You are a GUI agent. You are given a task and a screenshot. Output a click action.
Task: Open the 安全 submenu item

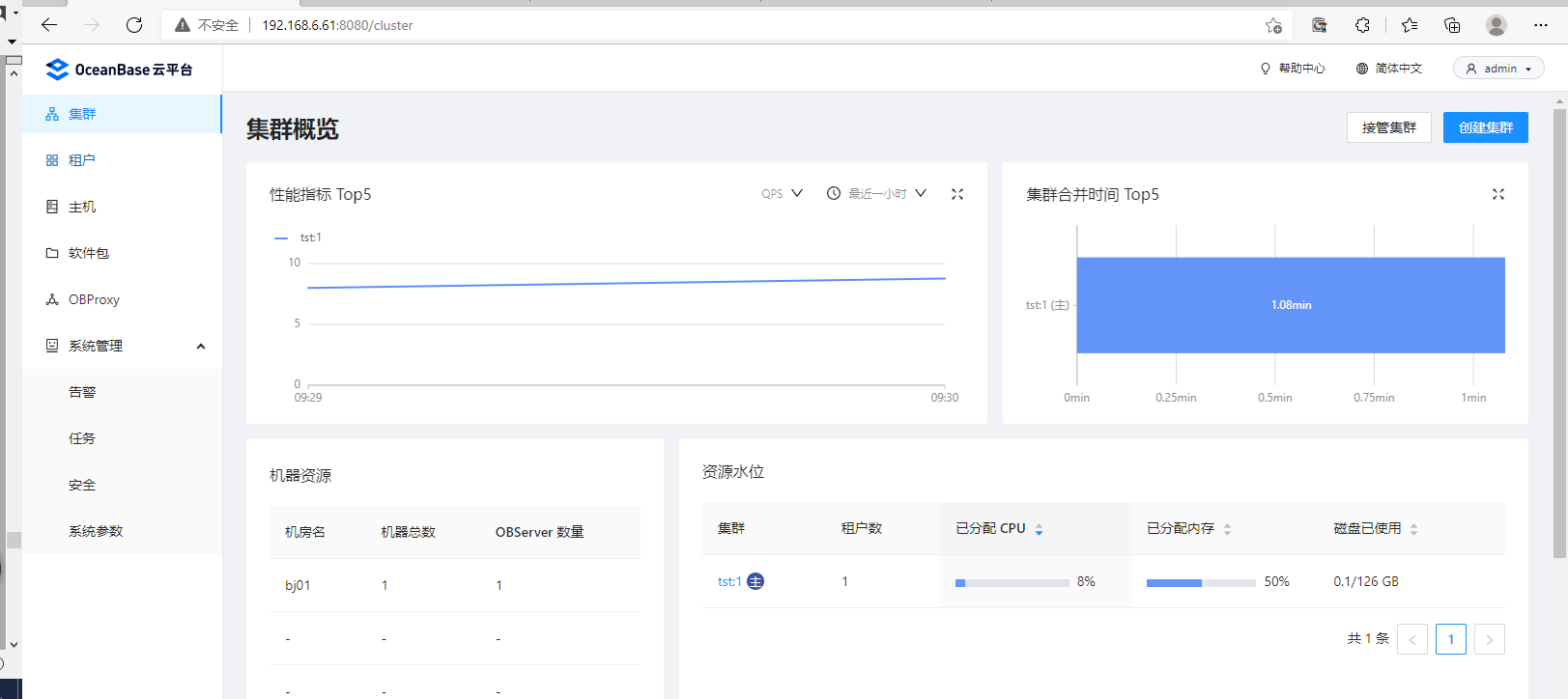coord(122,485)
